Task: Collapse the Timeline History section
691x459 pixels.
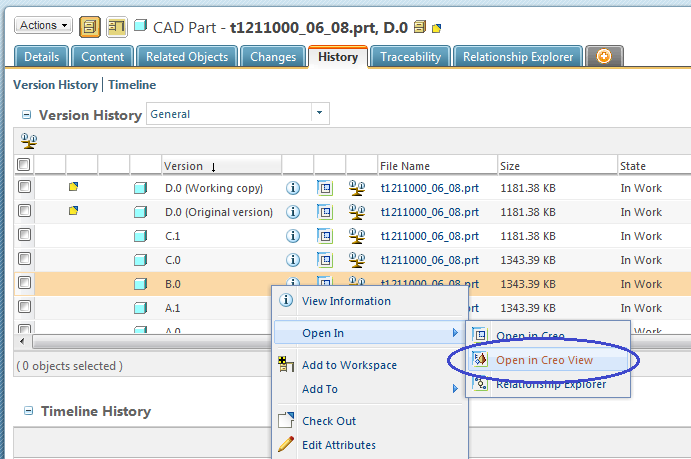Action: click(x=27, y=411)
